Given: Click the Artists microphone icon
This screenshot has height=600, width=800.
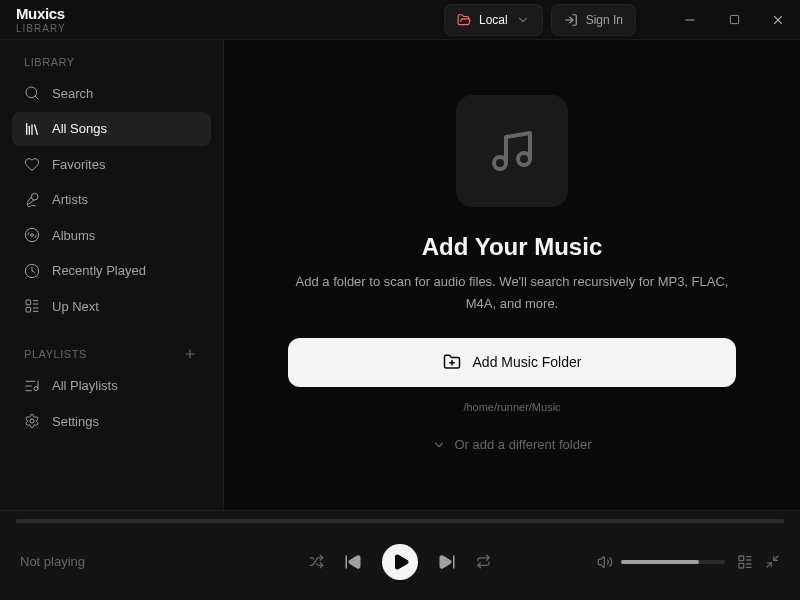Looking at the screenshot, I should click(32, 200).
